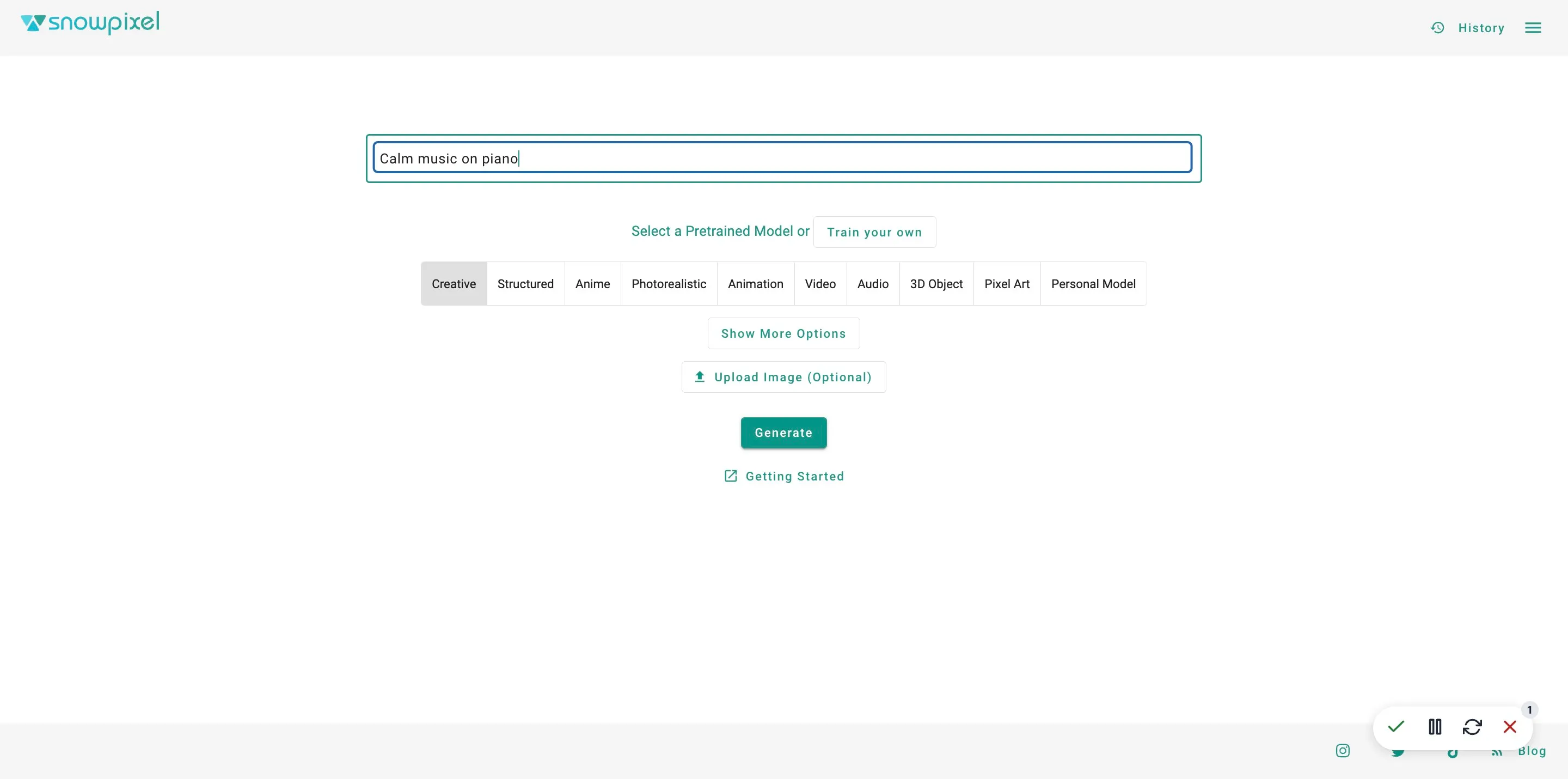Click the red X icon
This screenshot has width=1568, height=779.
click(1510, 727)
